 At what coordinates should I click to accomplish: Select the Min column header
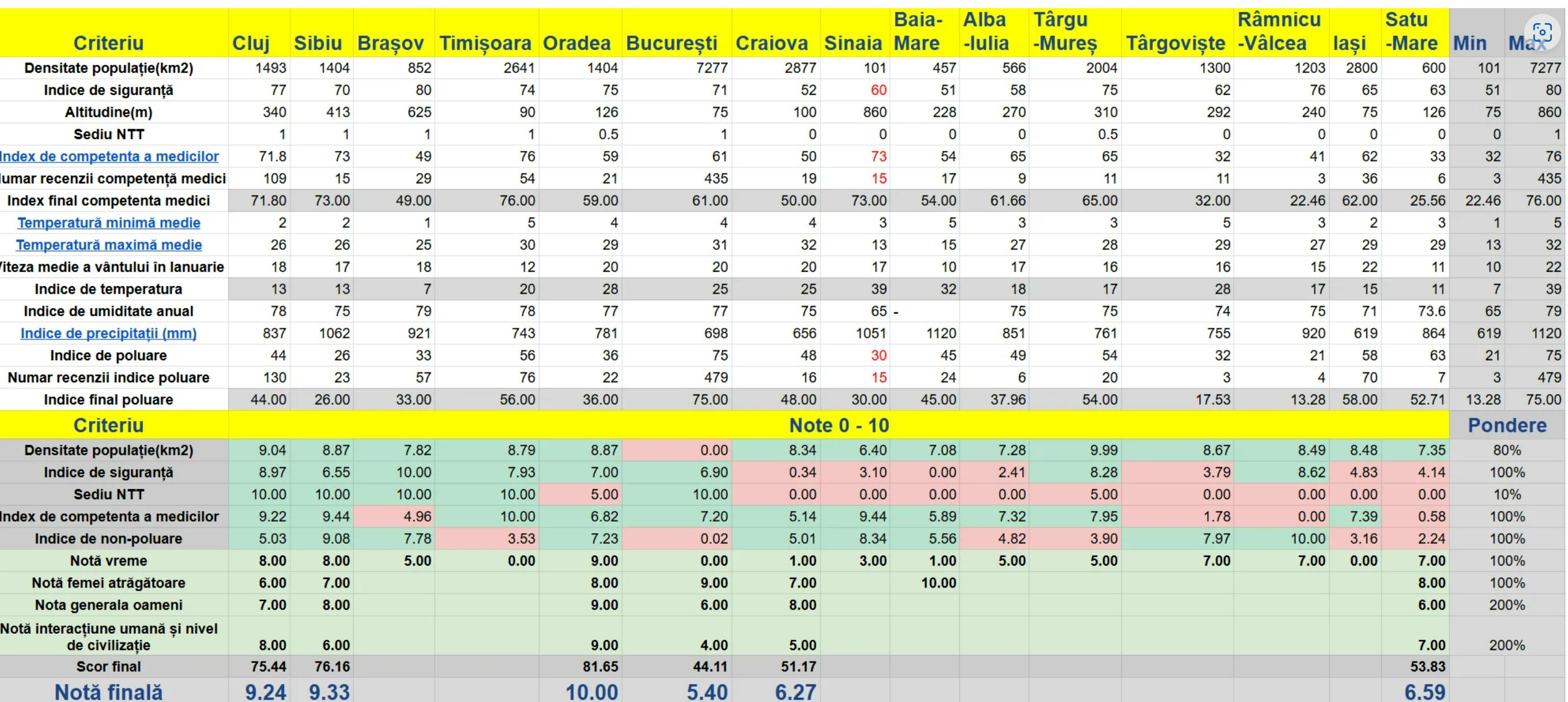pyautogui.click(x=1469, y=43)
